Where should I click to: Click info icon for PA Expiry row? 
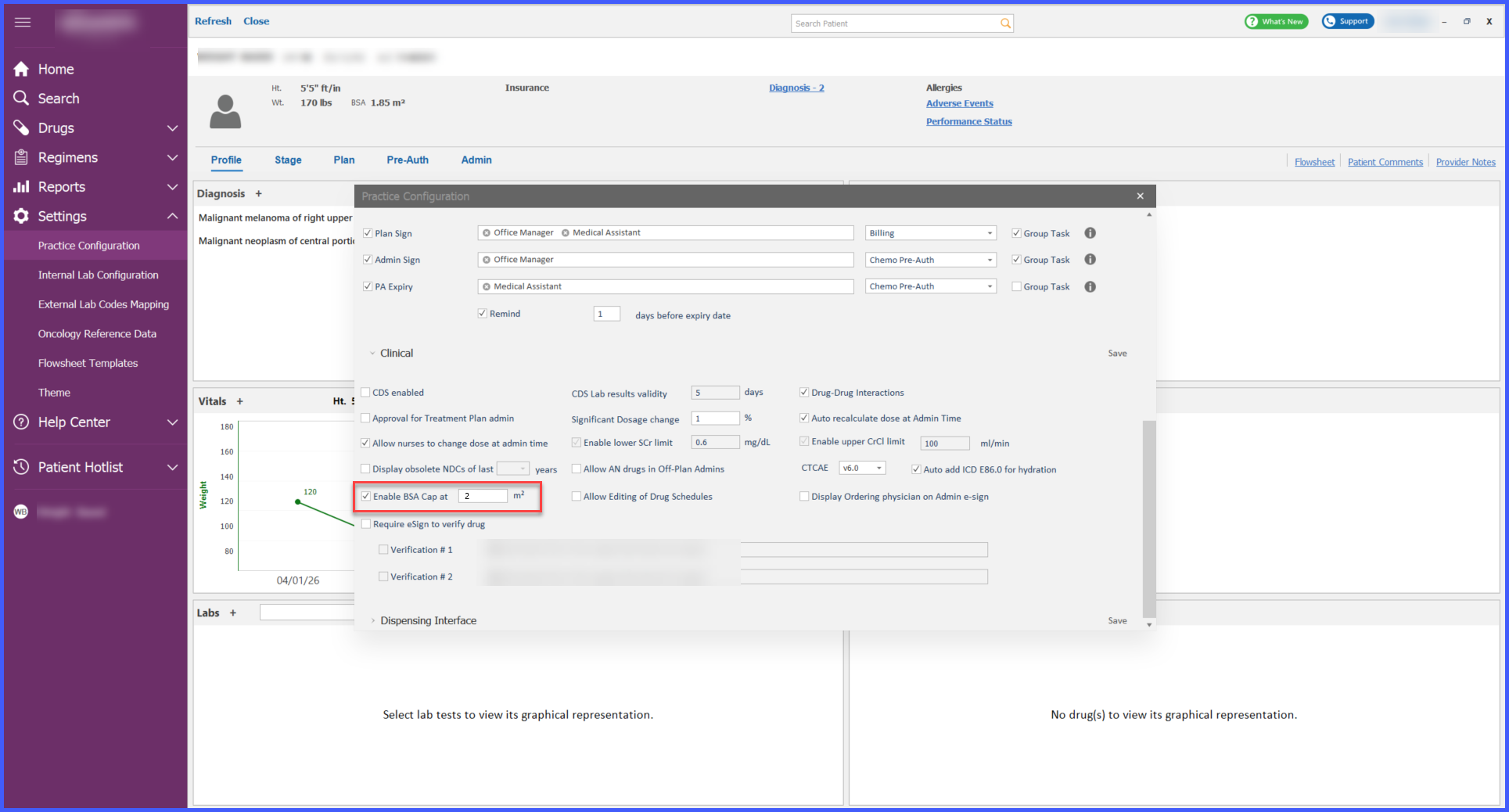[x=1090, y=286]
